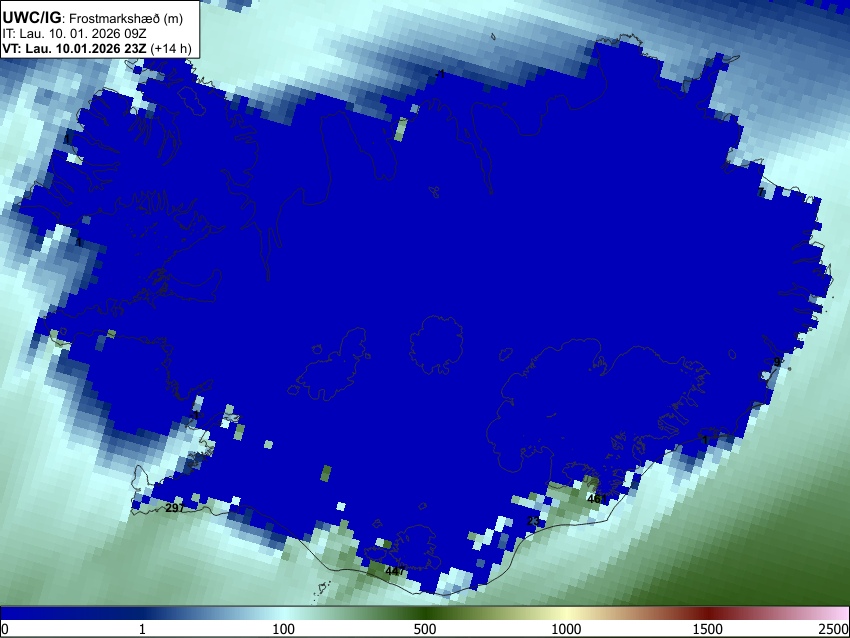
Task: Click the 9 value on the east coast
Action: click(777, 362)
